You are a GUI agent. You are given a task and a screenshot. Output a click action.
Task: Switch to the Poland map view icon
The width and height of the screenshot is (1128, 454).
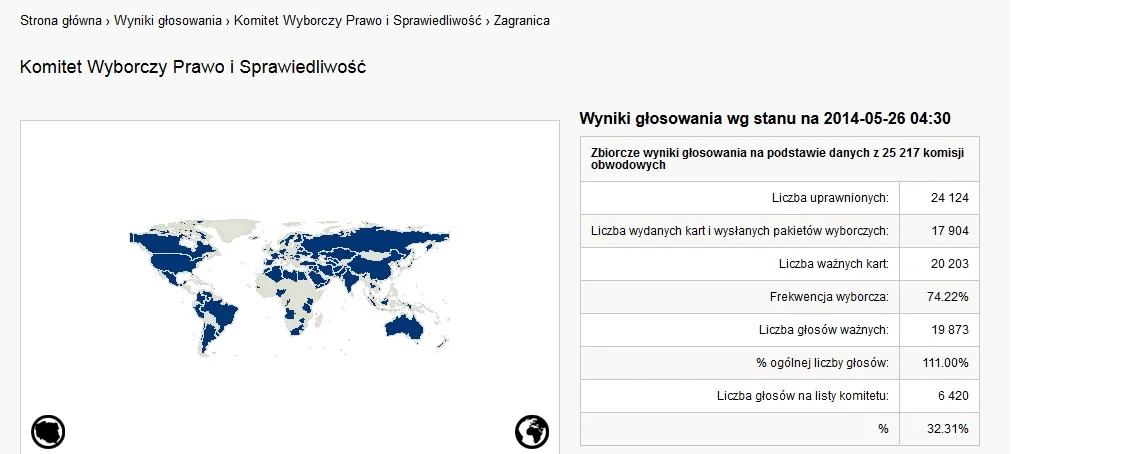pos(48,432)
